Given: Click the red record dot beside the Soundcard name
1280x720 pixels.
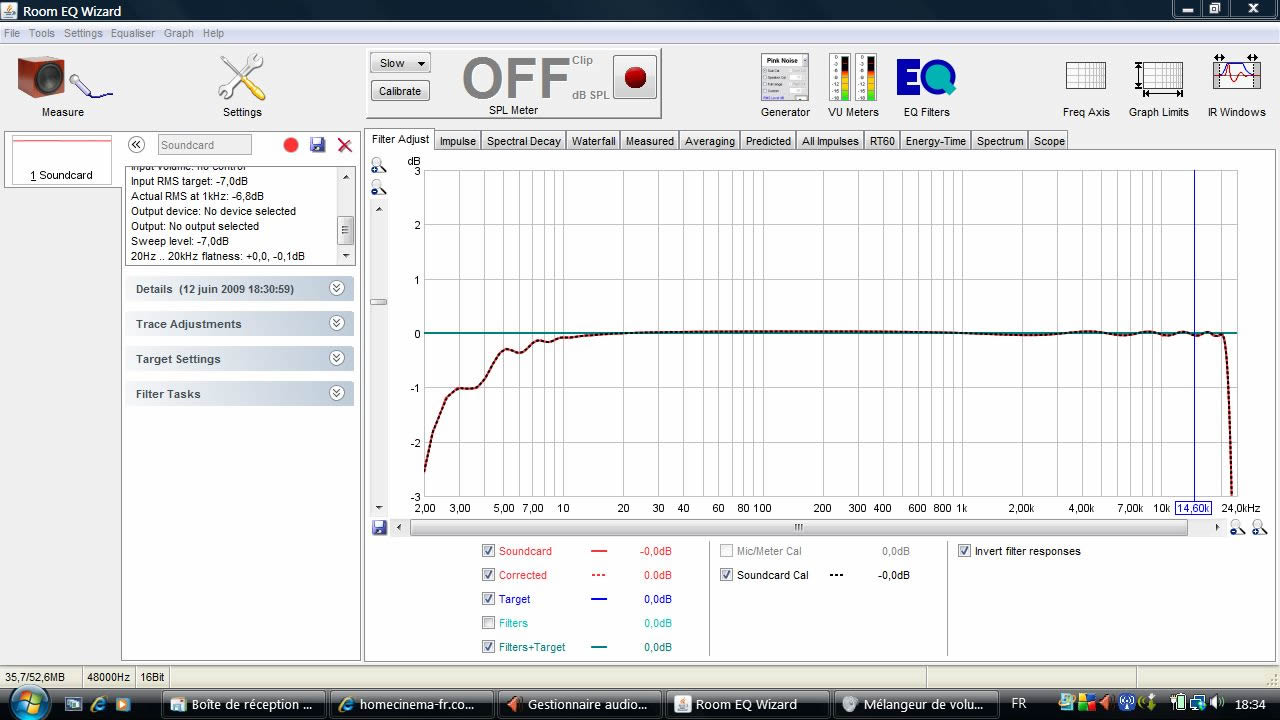Looking at the screenshot, I should tap(291, 145).
